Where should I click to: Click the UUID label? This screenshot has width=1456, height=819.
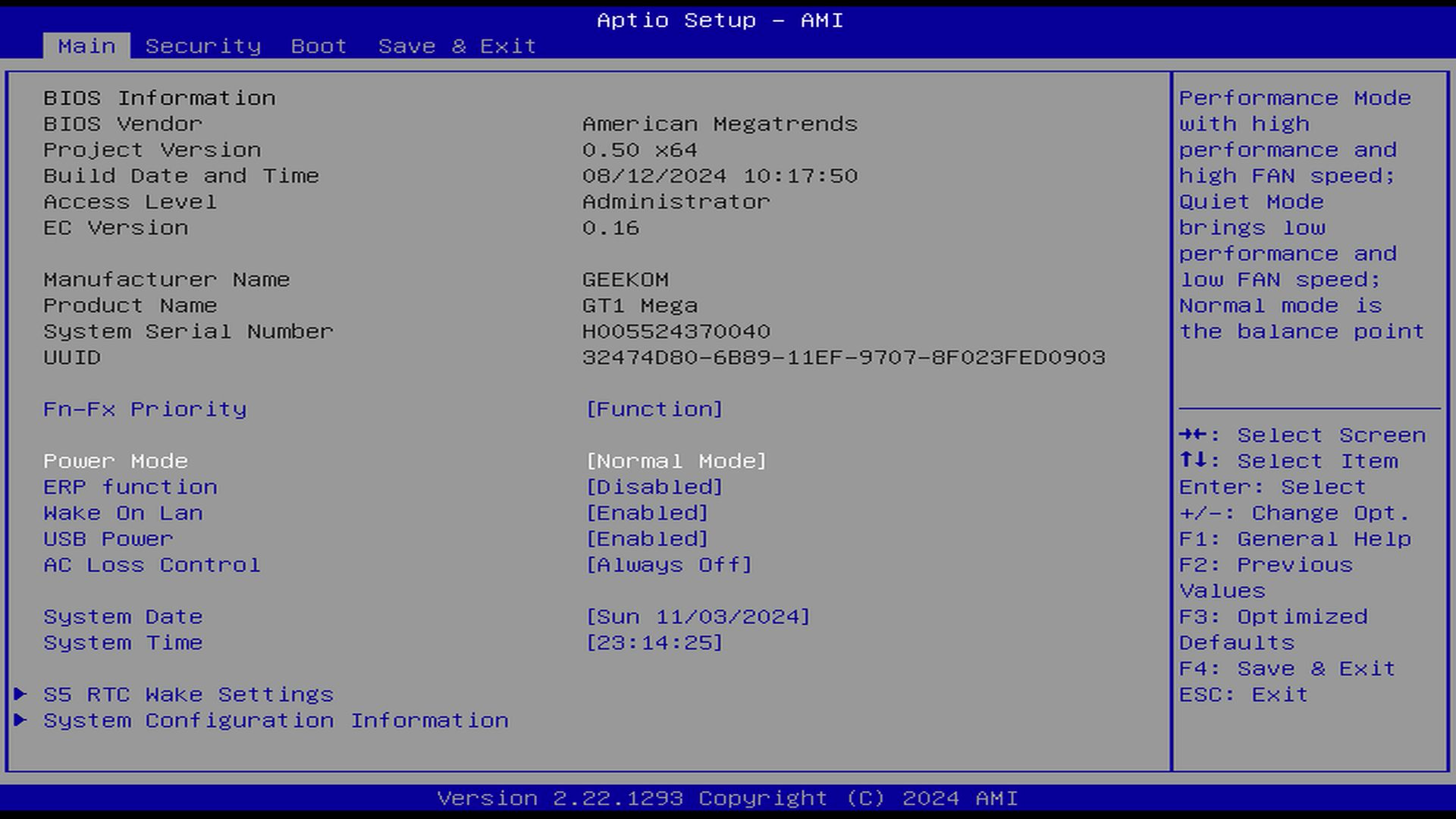pyautogui.click(x=72, y=357)
